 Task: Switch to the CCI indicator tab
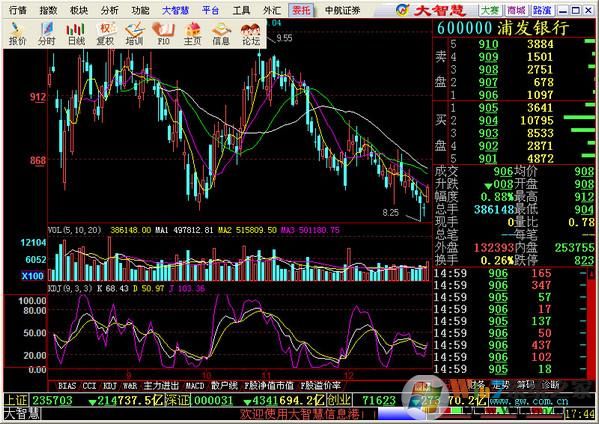click(90, 386)
